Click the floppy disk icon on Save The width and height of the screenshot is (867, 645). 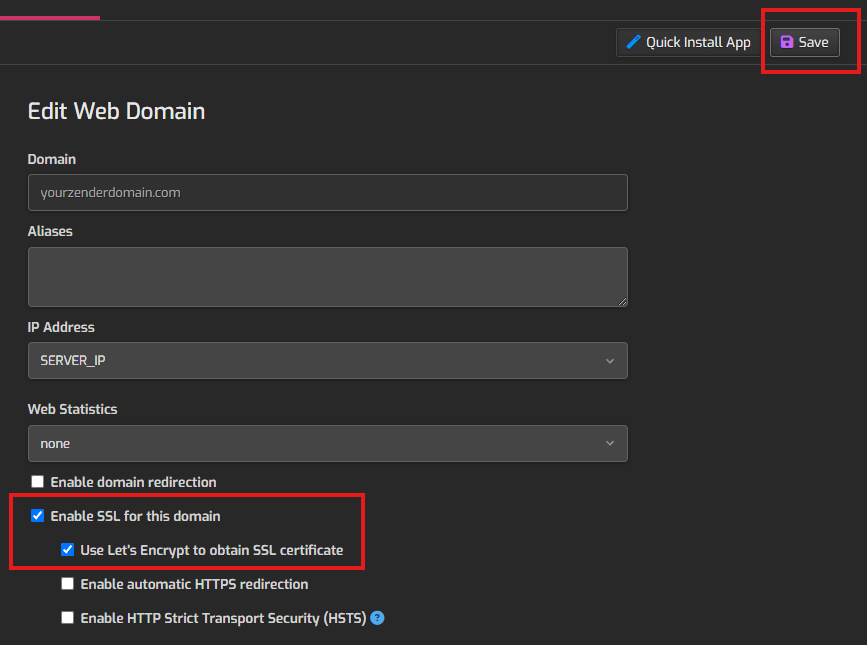click(786, 42)
